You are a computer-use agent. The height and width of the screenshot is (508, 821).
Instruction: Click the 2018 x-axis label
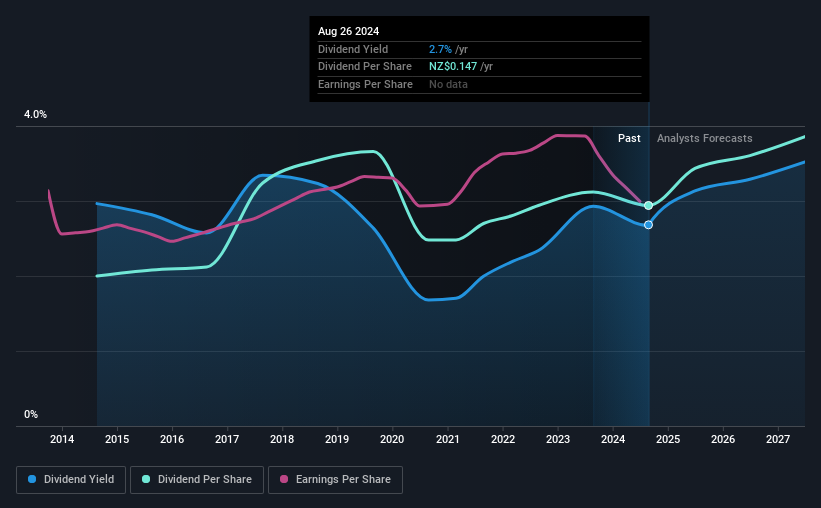click(x=282, y=439)
